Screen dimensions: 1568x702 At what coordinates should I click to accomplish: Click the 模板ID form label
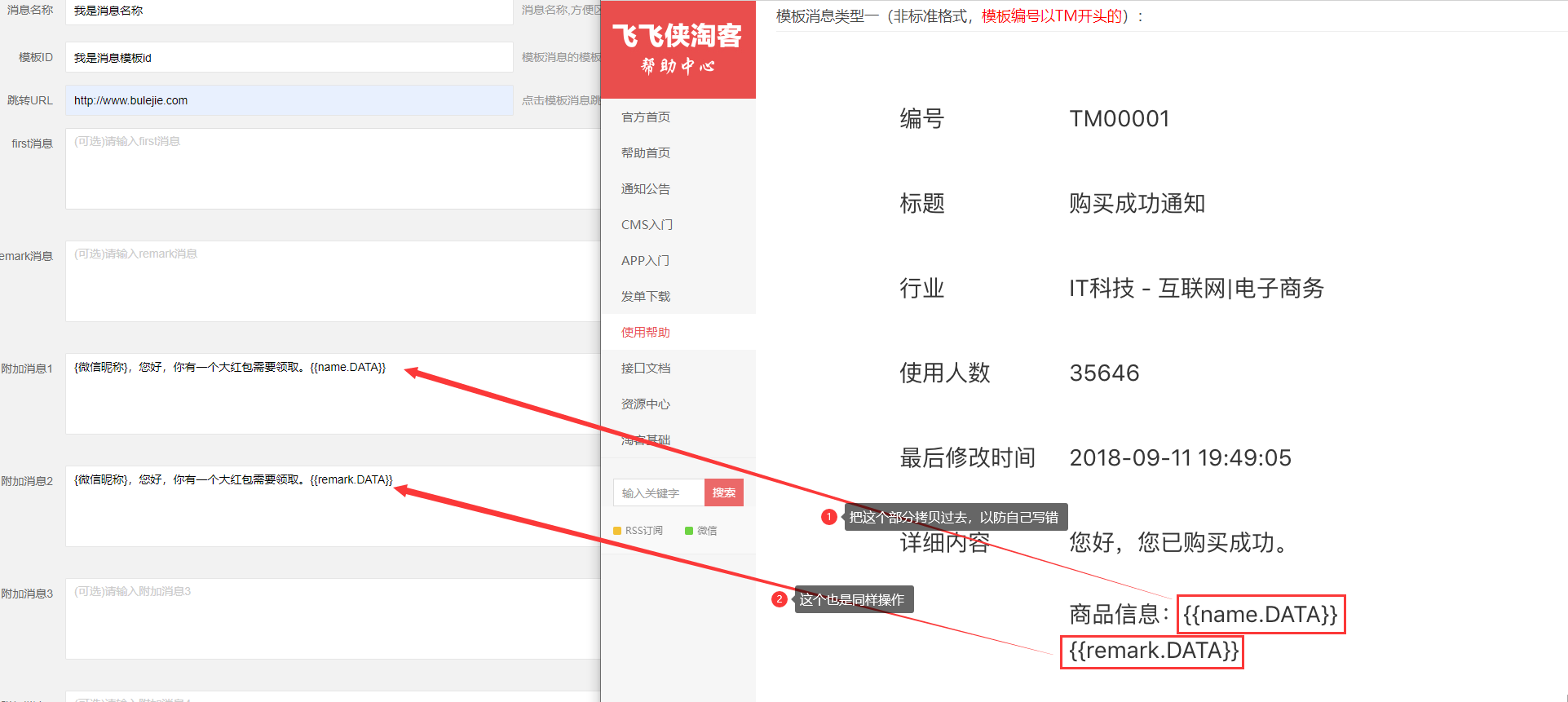point(36,58)
